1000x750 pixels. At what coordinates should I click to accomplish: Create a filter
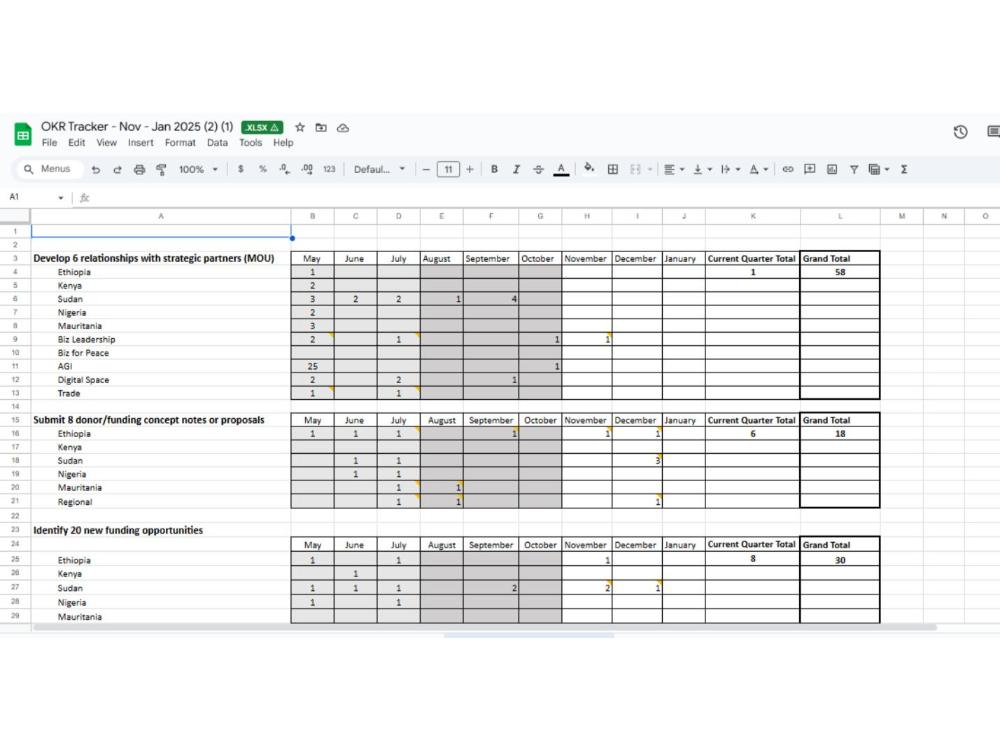853,169
